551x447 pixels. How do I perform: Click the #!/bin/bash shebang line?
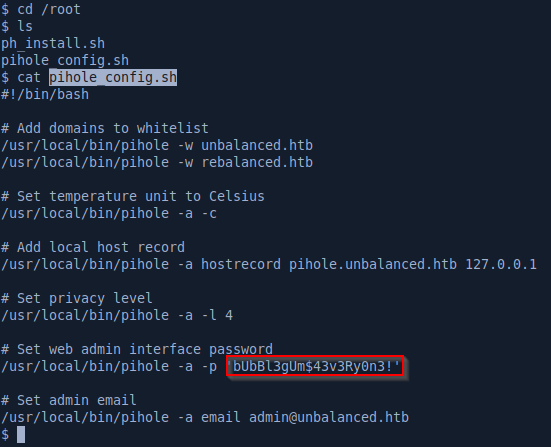pyautogui.click(x=45, y=94)
